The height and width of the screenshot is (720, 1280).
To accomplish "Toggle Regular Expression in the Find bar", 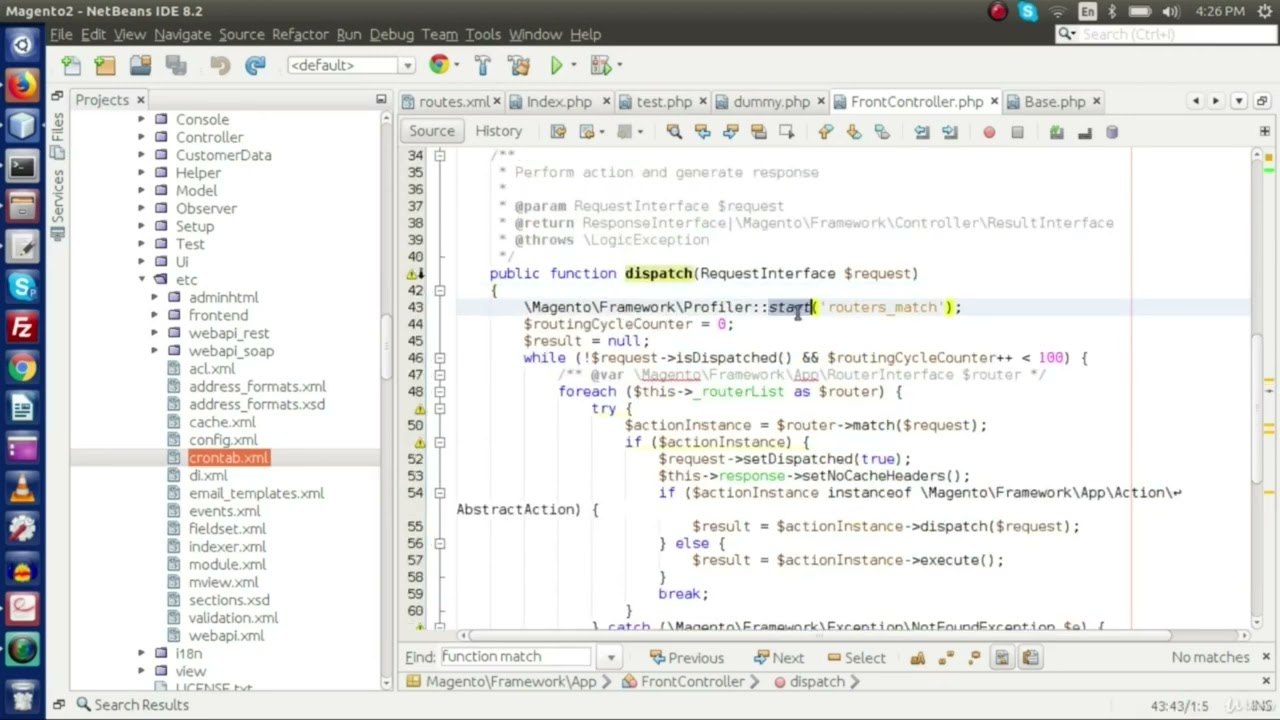I will 975,657.
